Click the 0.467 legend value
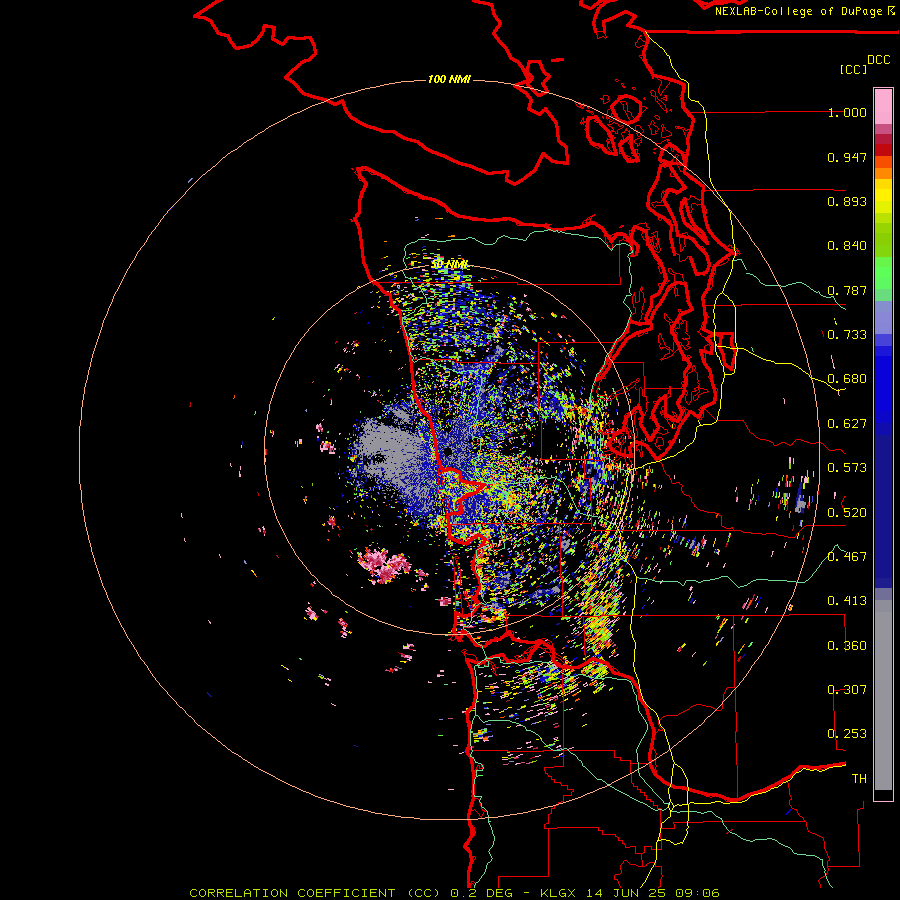Screen dimensions: 900x900 pos(847,556)
